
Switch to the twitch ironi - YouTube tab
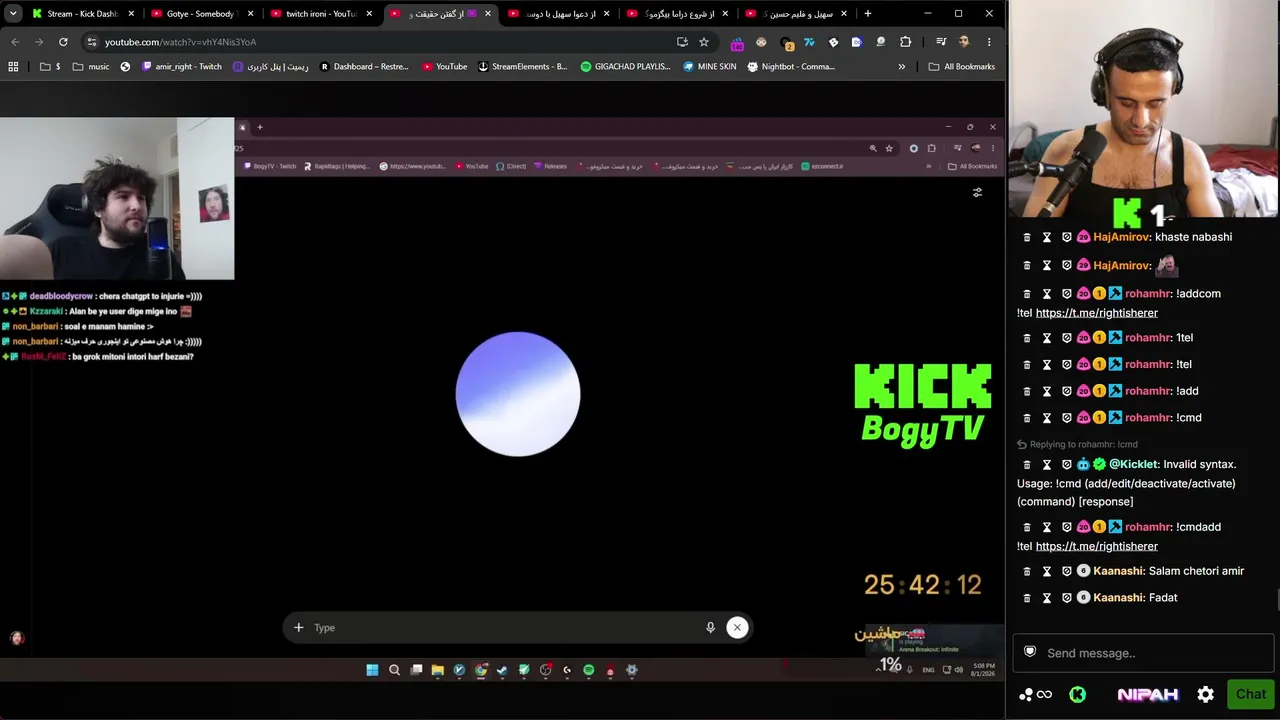point(320,14)
